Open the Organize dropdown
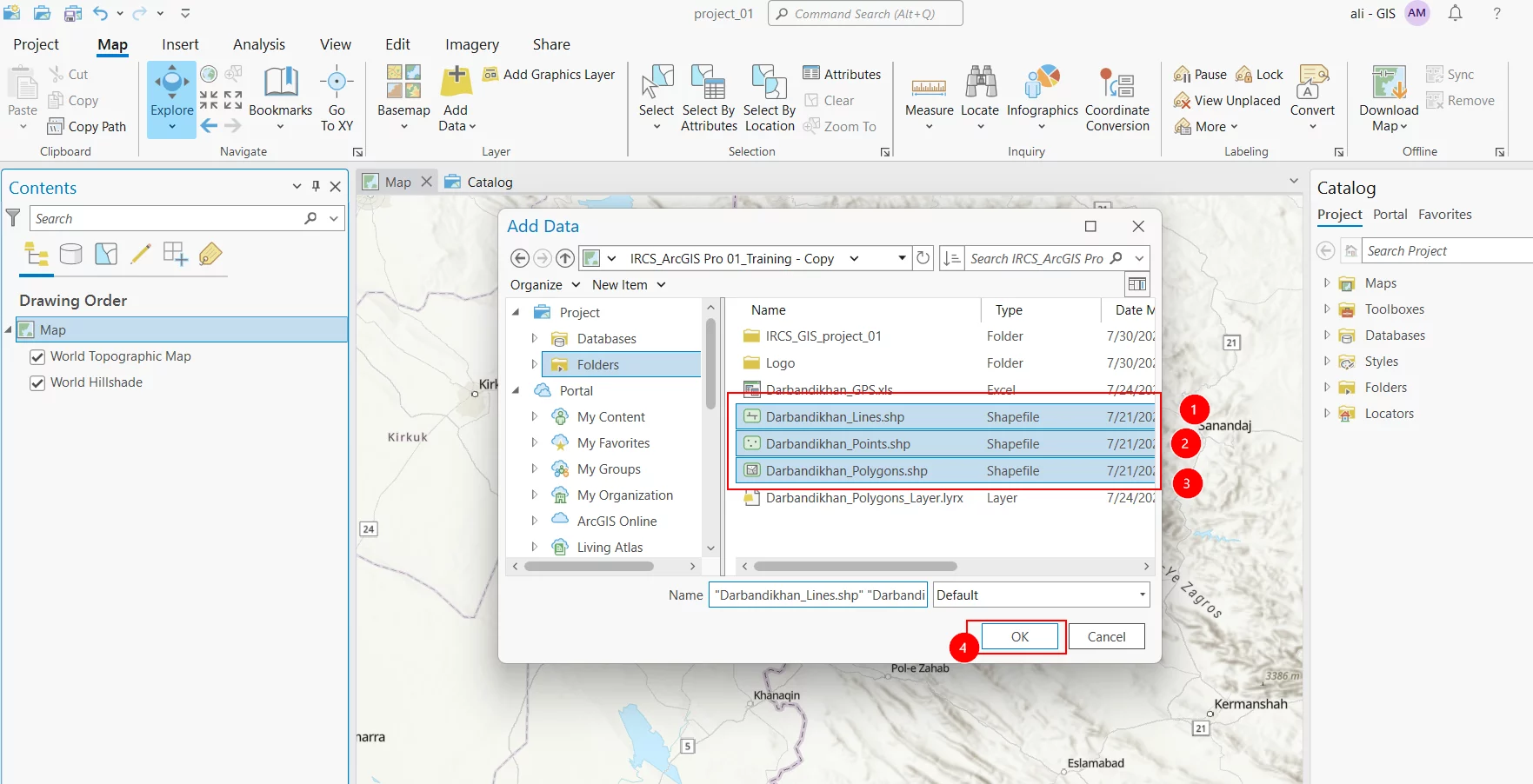This screenshot has width=1533, height=784. [545, 285]
